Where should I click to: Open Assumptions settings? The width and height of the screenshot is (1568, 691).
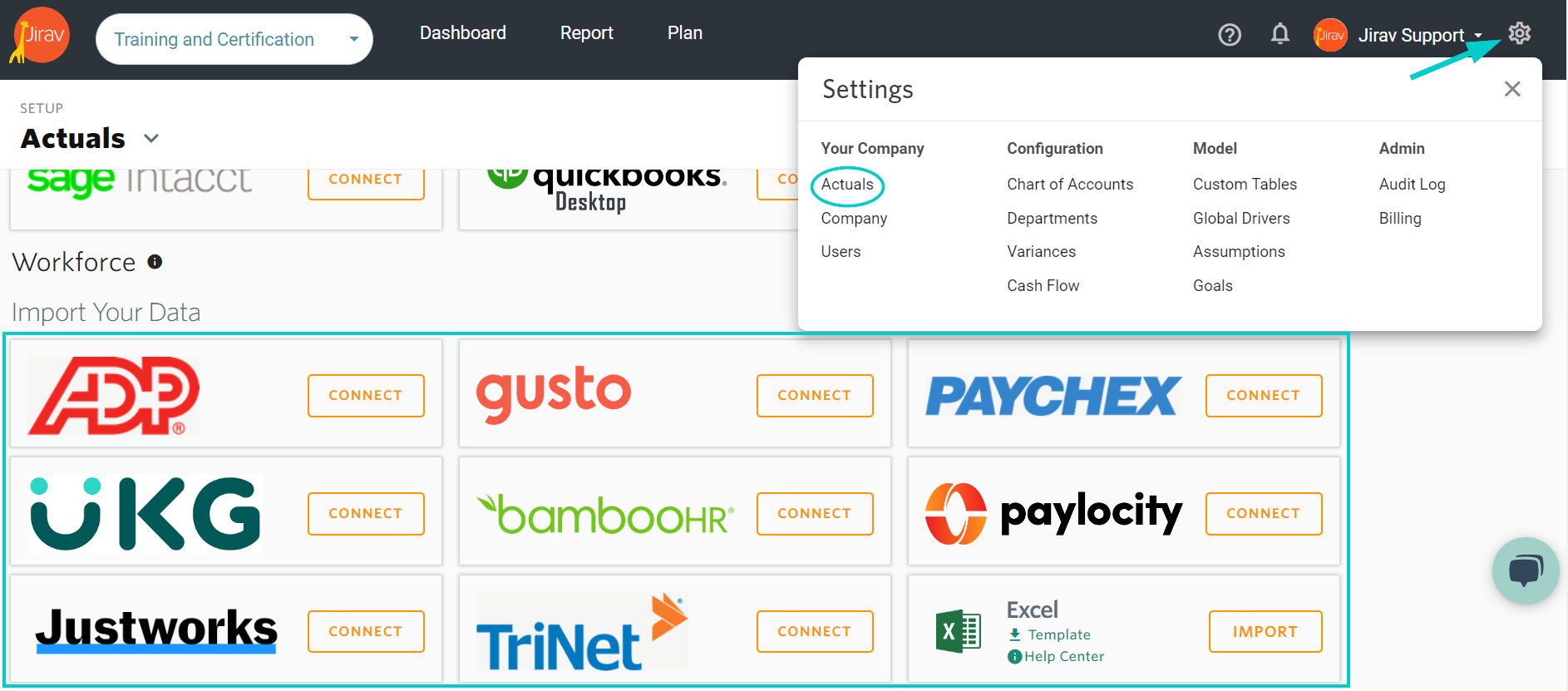coord(1239,252)
